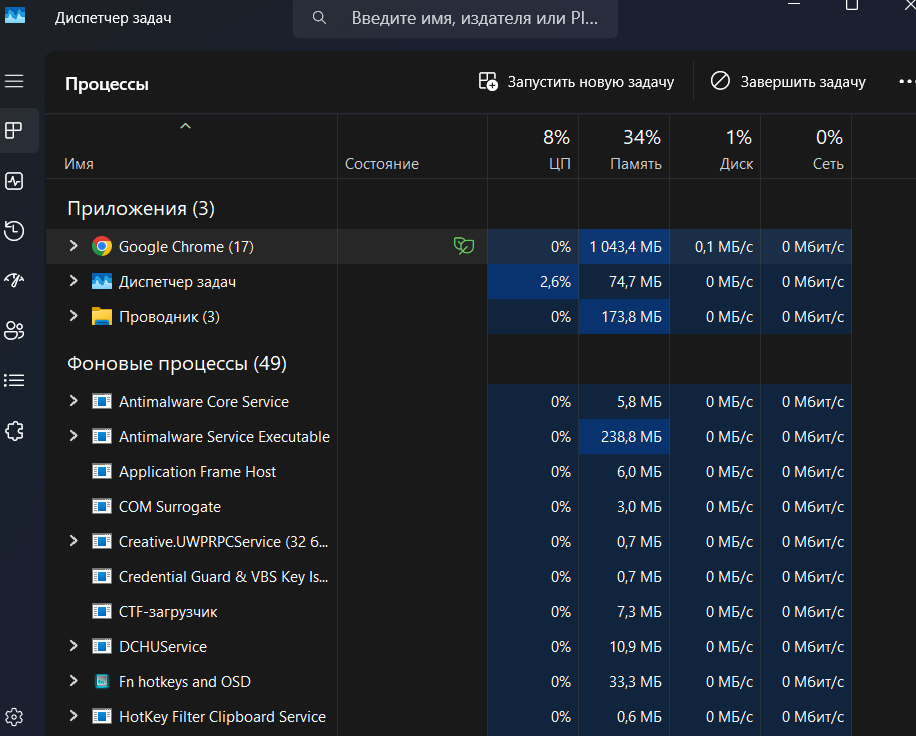Open the Details list sidebar icon
916x736 pixels.
[14, 381]
